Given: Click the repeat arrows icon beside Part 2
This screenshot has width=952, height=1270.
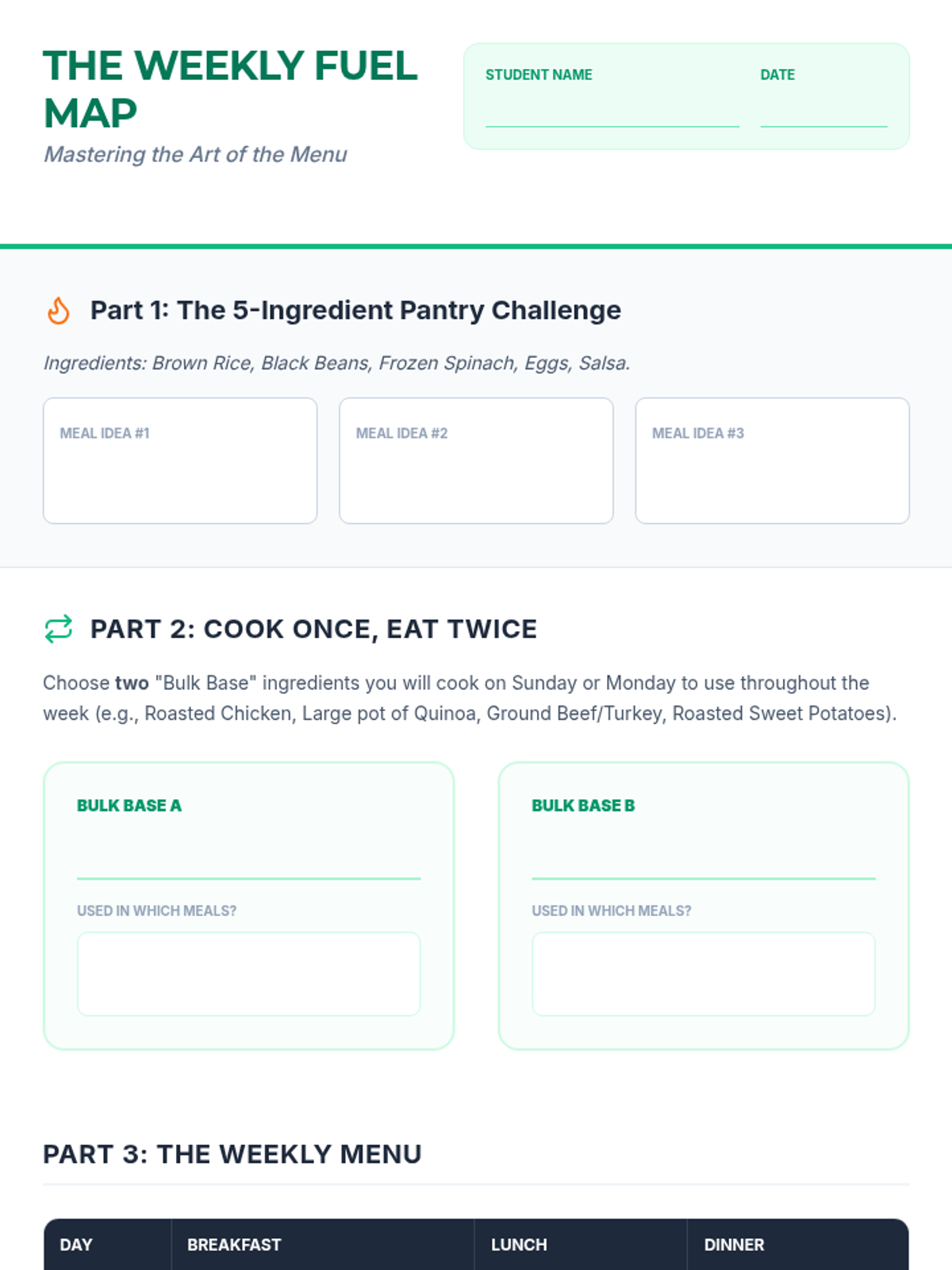Looking at the screenshot, I should pyautogui.click(x=58, y=629).
